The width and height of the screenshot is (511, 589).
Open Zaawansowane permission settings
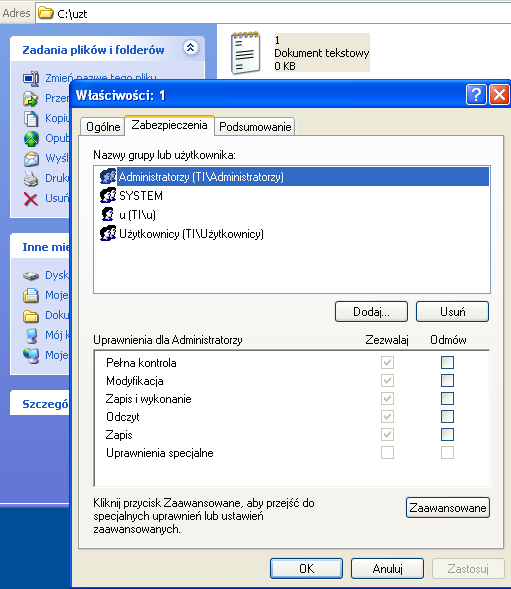click(448, 508)
